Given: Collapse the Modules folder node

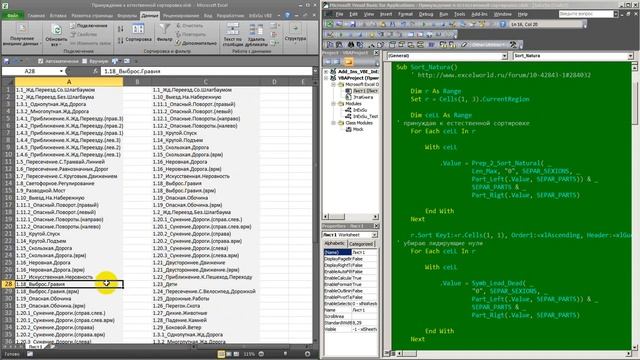Looking at the screenshot, I should pos(333,104).
